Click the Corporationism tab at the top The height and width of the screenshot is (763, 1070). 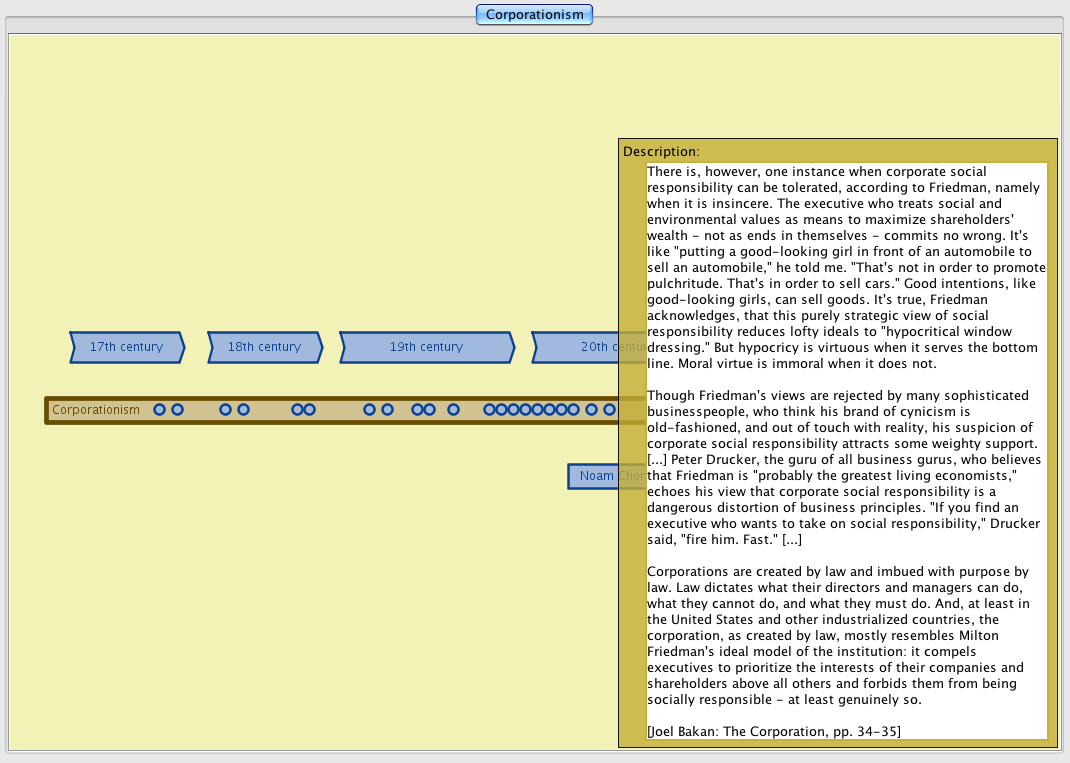(x=534, y=15)
